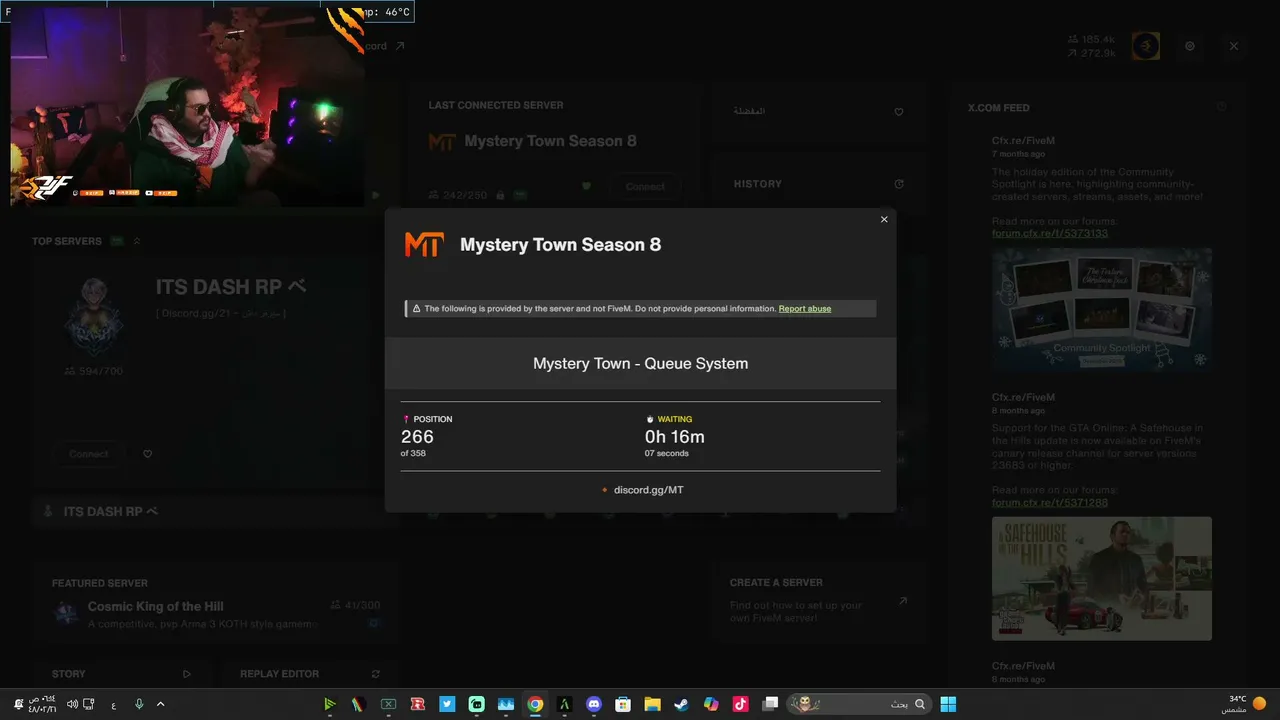Open Windows Start menu

[x=948, y=704]
